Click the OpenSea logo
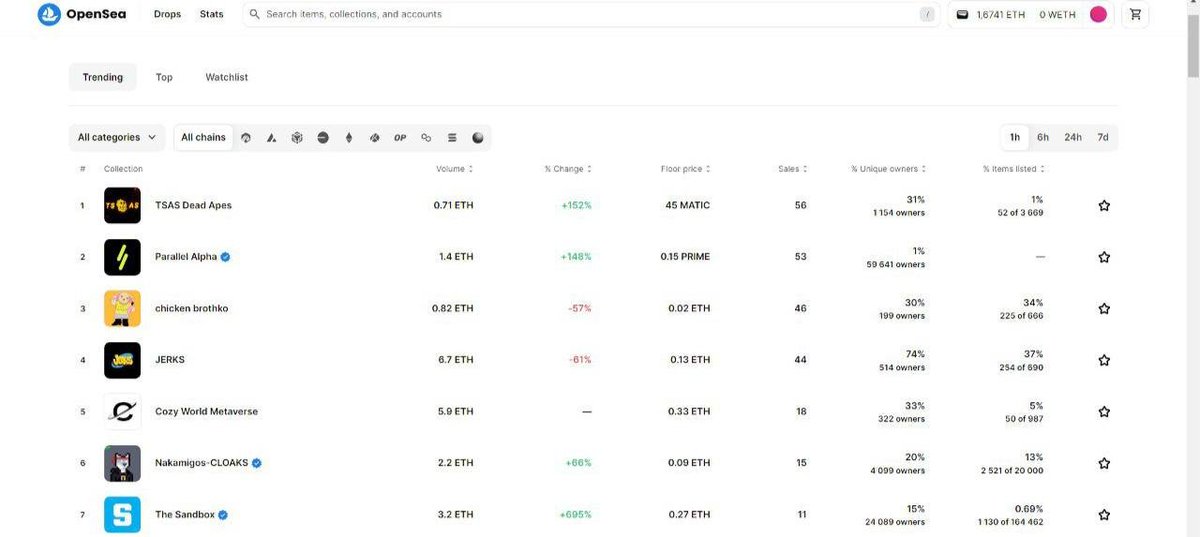The image size is (1200, 537). [82, 14]
